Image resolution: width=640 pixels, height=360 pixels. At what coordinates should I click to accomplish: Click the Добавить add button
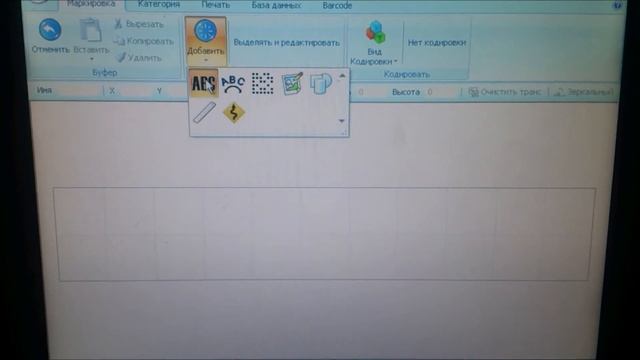(205, 40)
